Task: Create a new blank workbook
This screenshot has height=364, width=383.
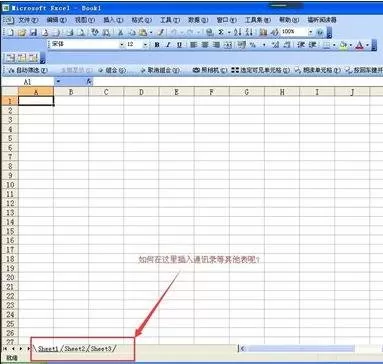Action: (x=10, y=32)
